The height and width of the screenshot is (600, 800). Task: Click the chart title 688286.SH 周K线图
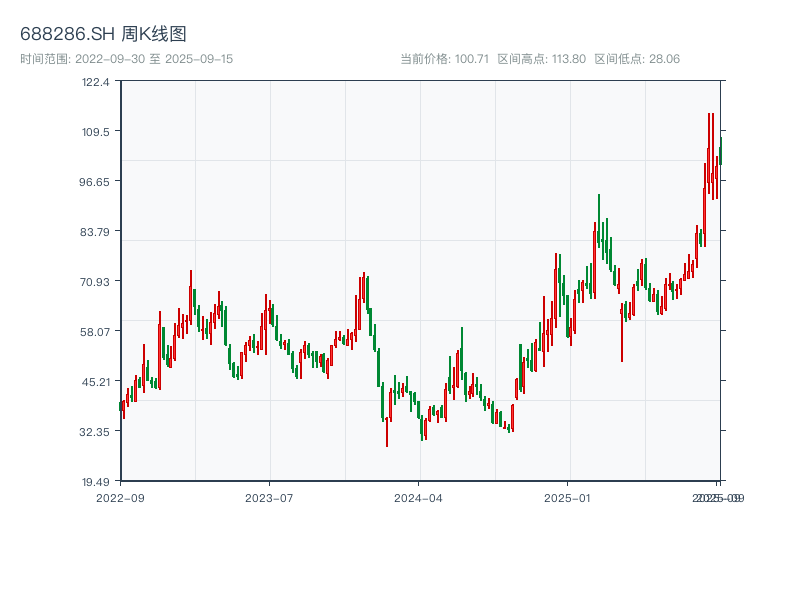coord(103,34)
